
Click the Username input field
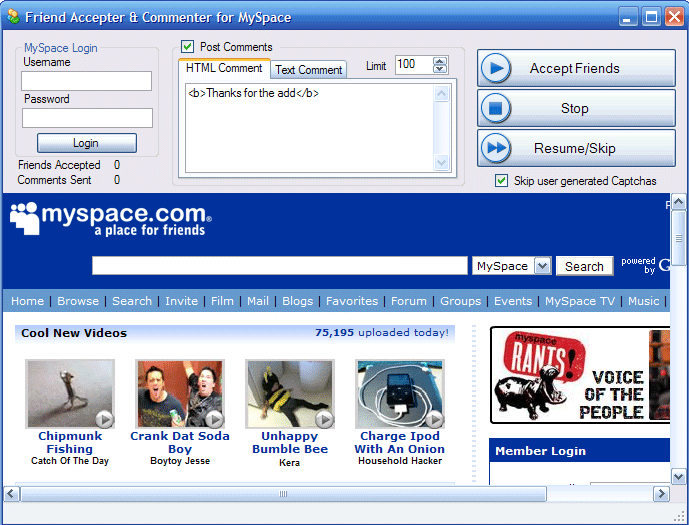(x=87, y=81)
